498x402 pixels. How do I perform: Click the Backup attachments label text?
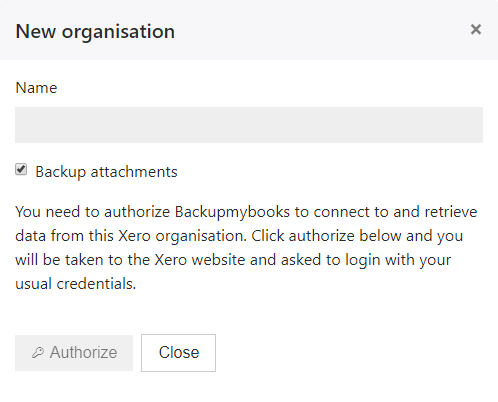pos(106,172)
